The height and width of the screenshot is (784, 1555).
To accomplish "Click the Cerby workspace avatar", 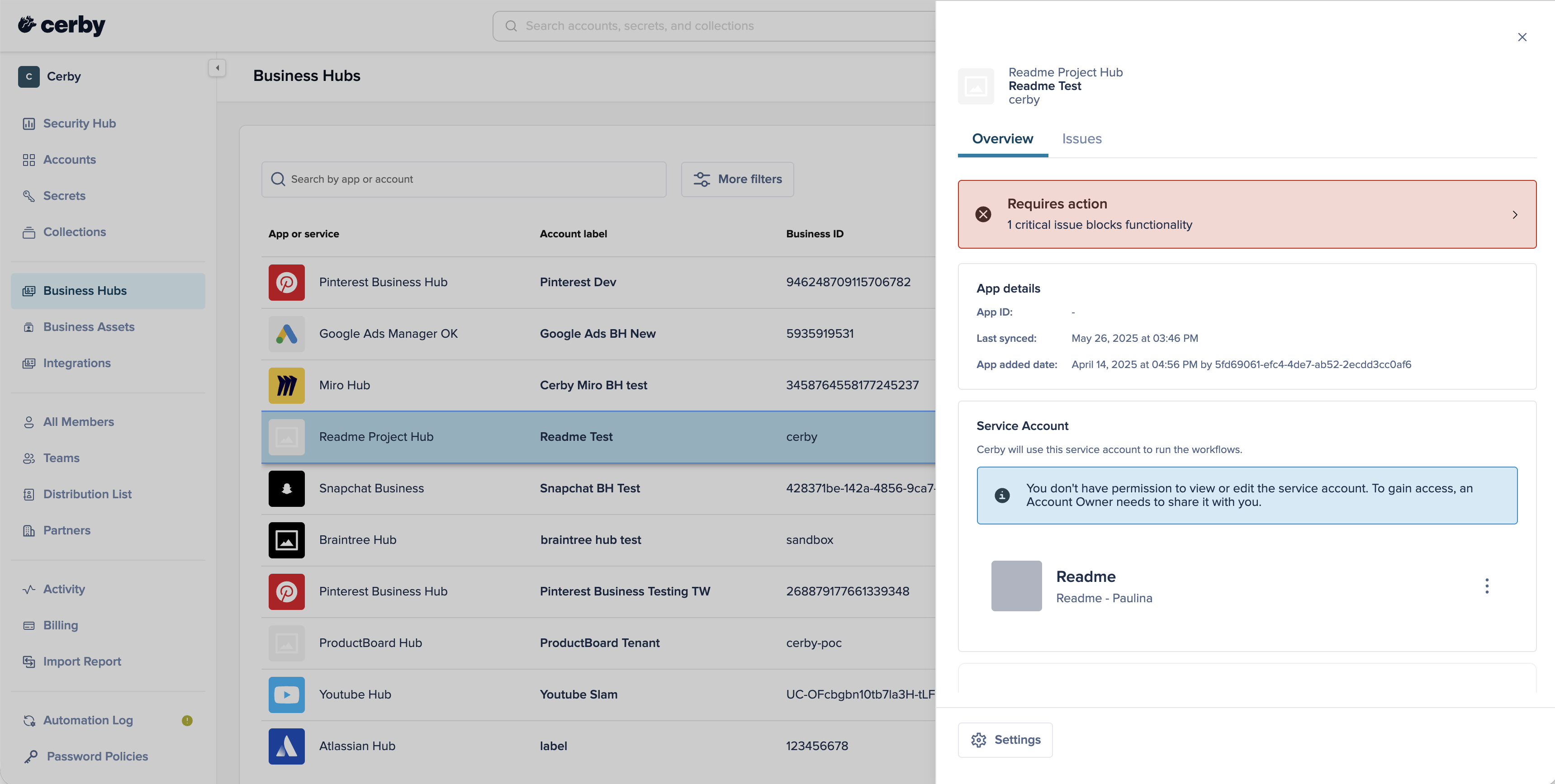I will coord(29,77).
